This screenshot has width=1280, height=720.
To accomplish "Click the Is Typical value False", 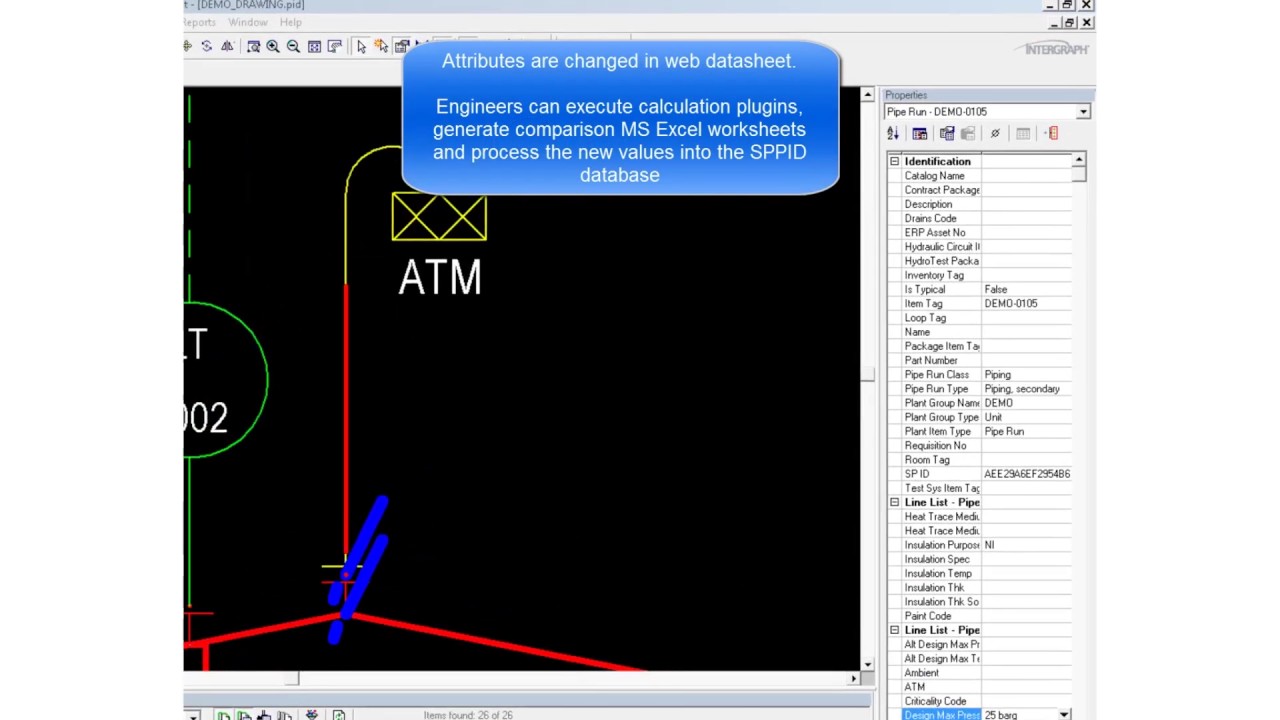I will pos(995,289).
